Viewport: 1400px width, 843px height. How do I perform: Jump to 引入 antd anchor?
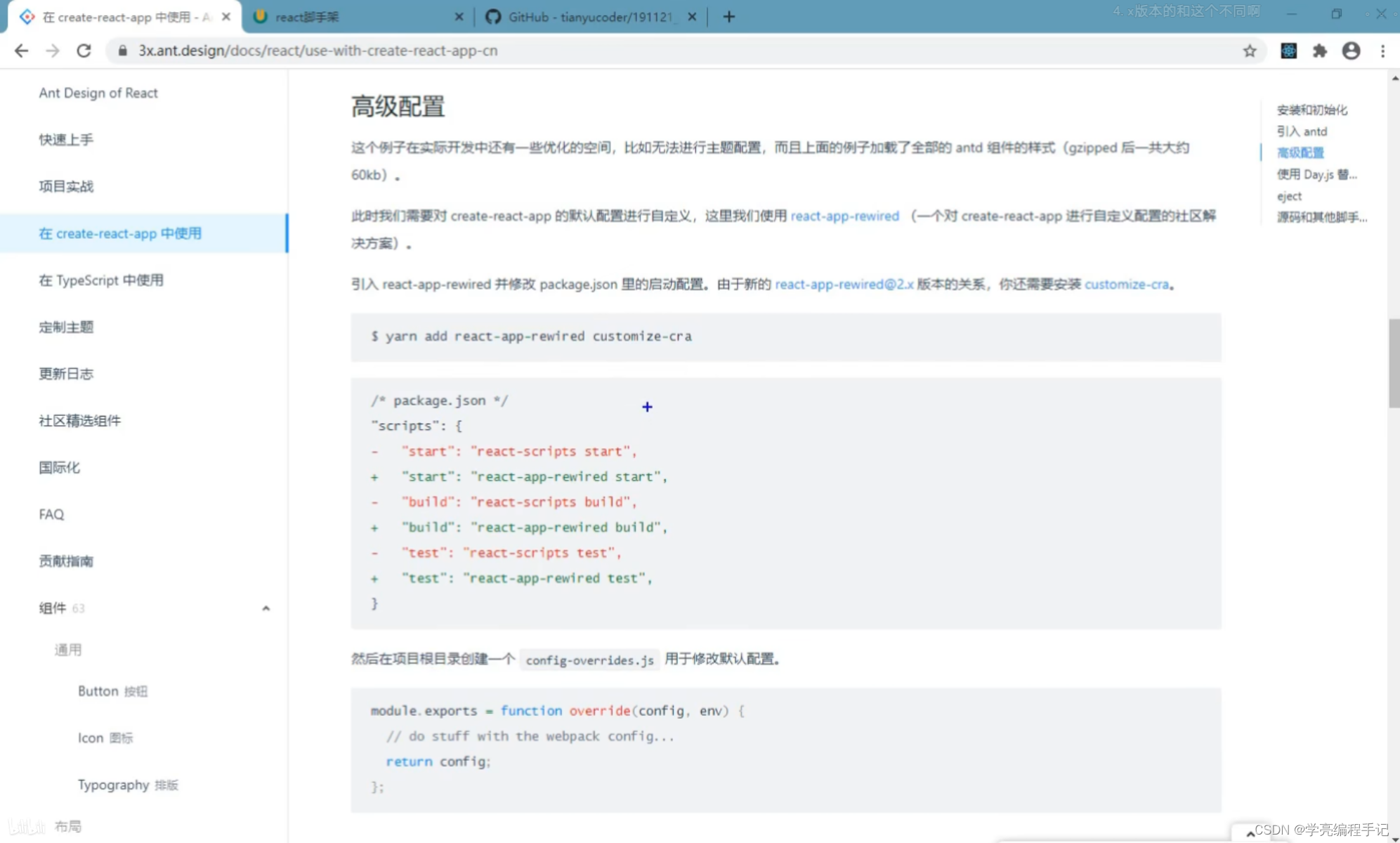1302,131
